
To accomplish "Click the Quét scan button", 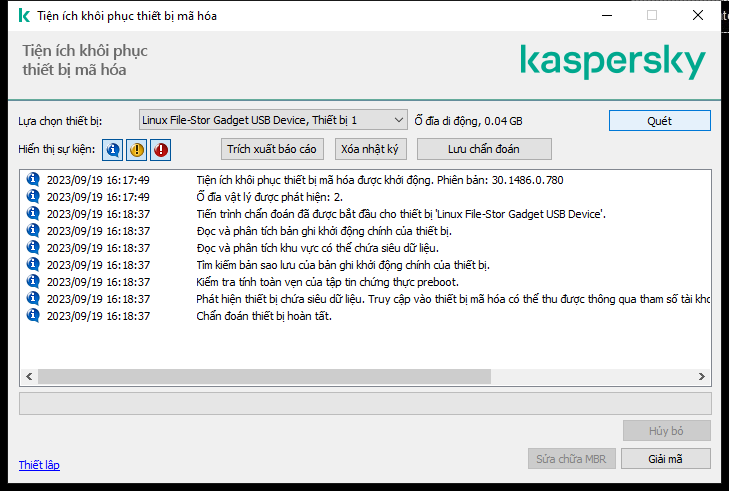I will tap(659, 120).
